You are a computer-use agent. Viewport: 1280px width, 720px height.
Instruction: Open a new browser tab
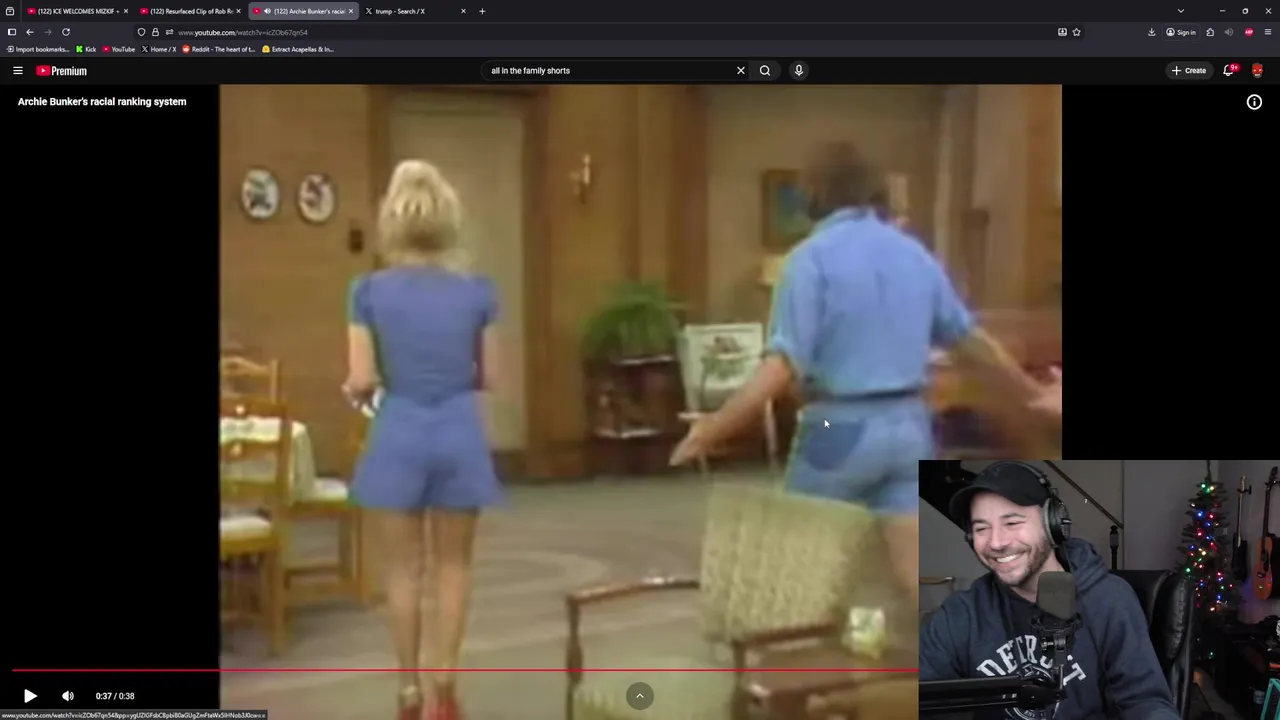pos(482,11)
